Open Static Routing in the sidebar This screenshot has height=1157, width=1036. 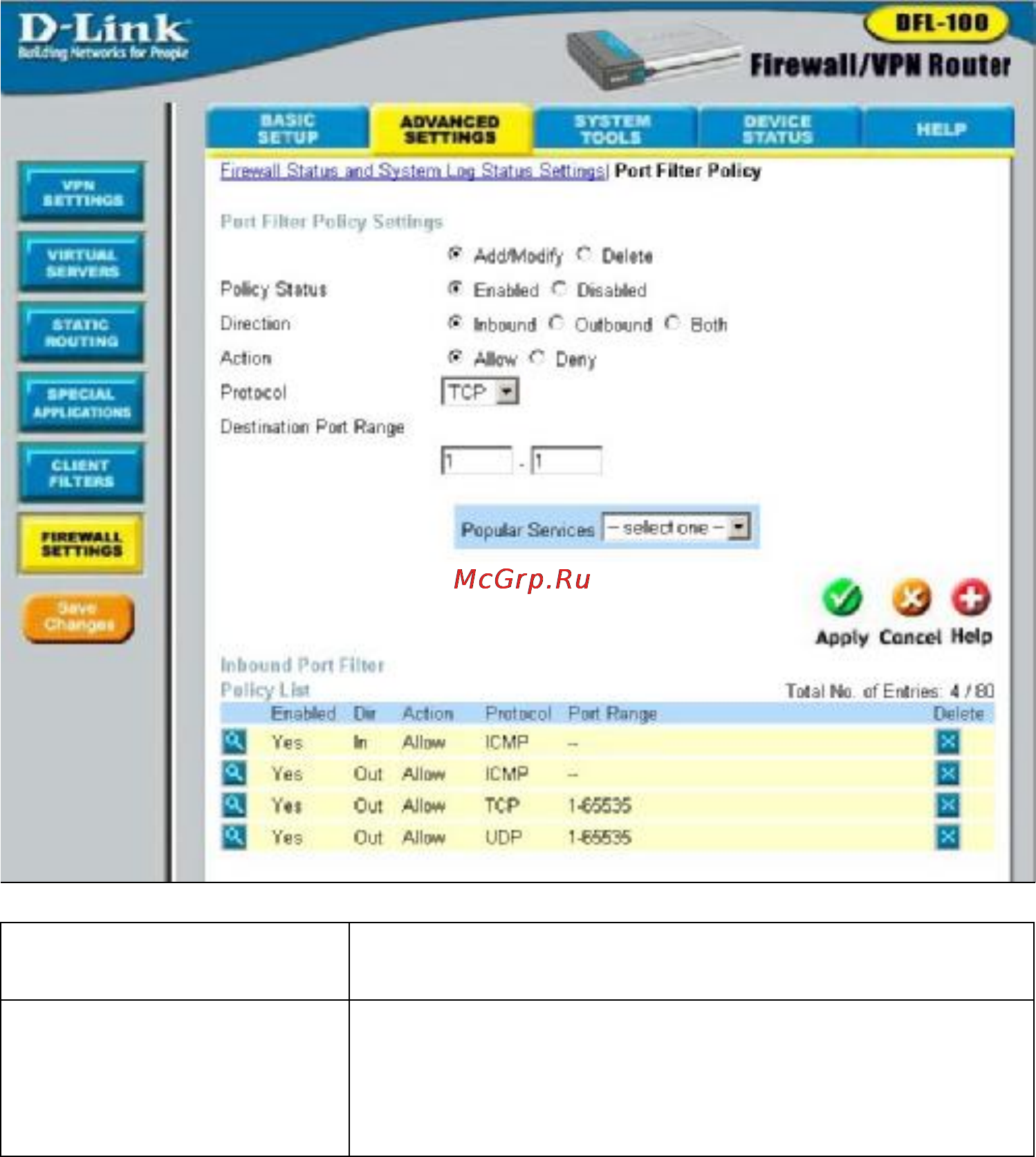pyautogui.click(x=82, y=333)
